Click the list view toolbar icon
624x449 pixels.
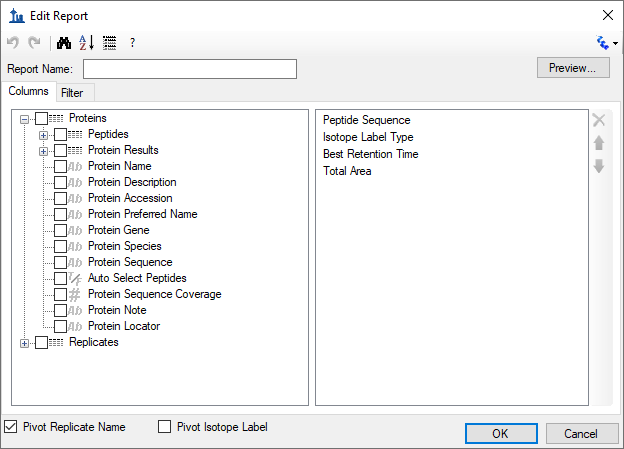109,43
